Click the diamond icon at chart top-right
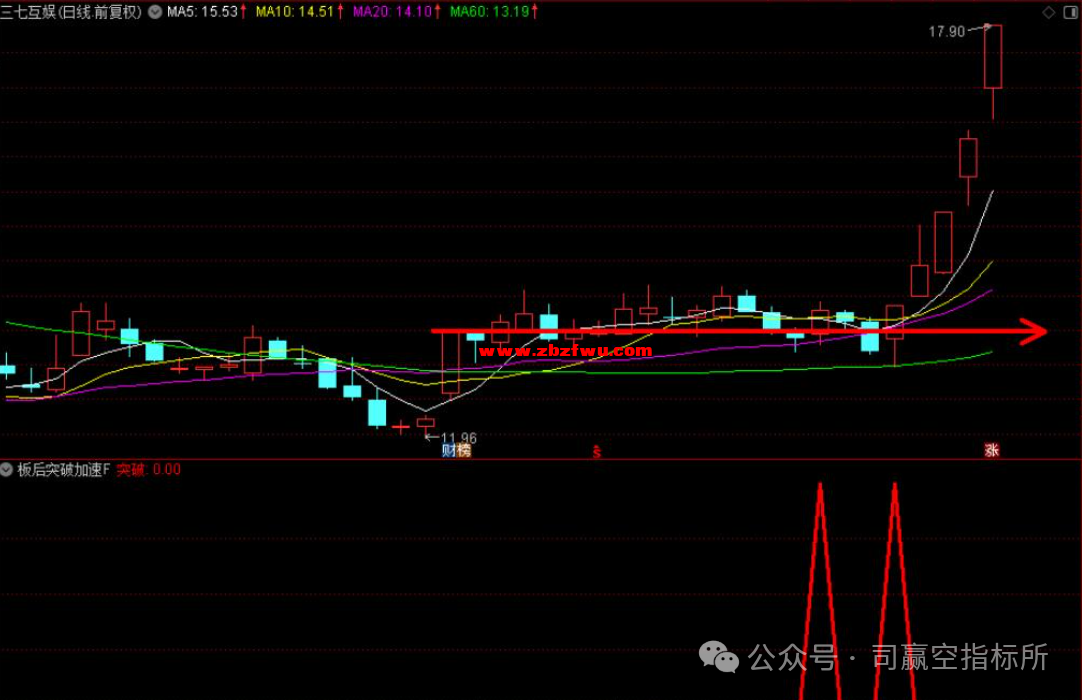This screenshot has height=700, width=1082. click(1048, 12)
